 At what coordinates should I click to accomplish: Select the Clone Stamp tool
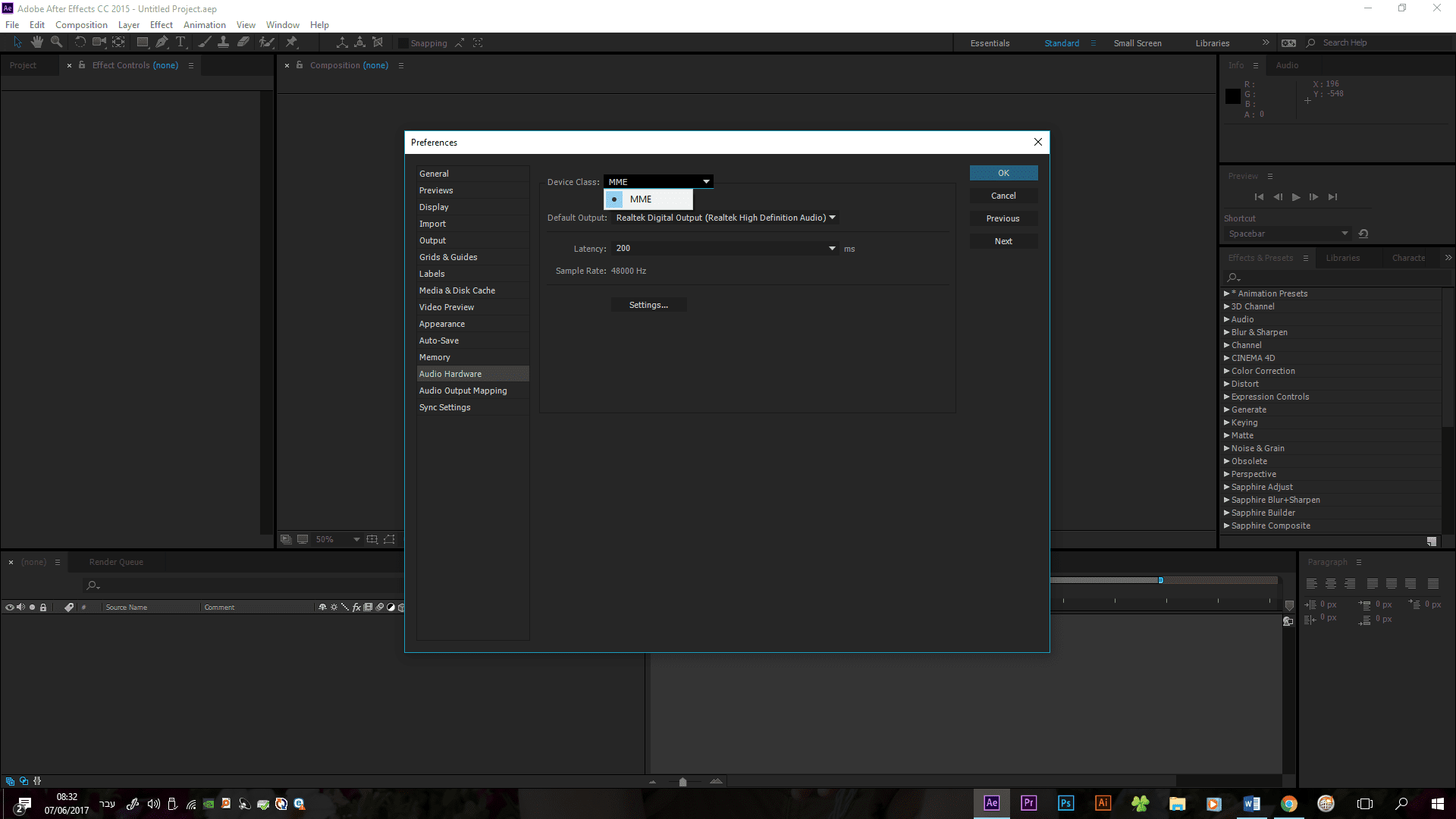223,42
